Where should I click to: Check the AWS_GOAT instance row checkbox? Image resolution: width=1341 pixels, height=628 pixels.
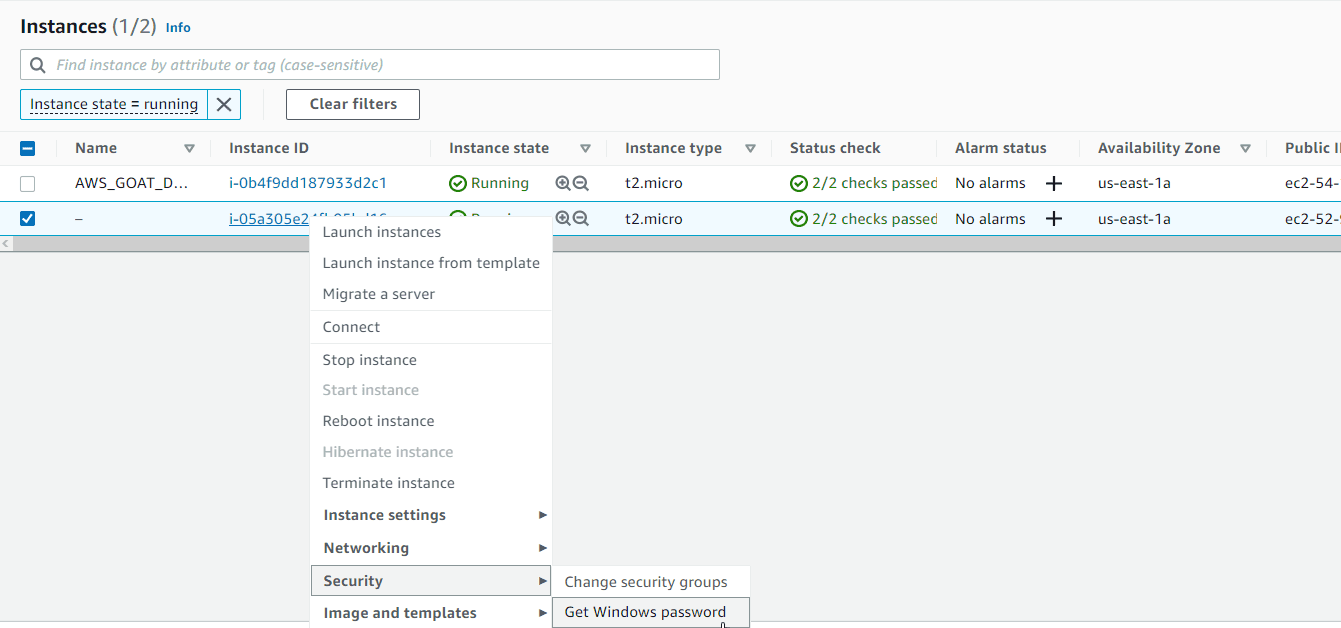28,184
